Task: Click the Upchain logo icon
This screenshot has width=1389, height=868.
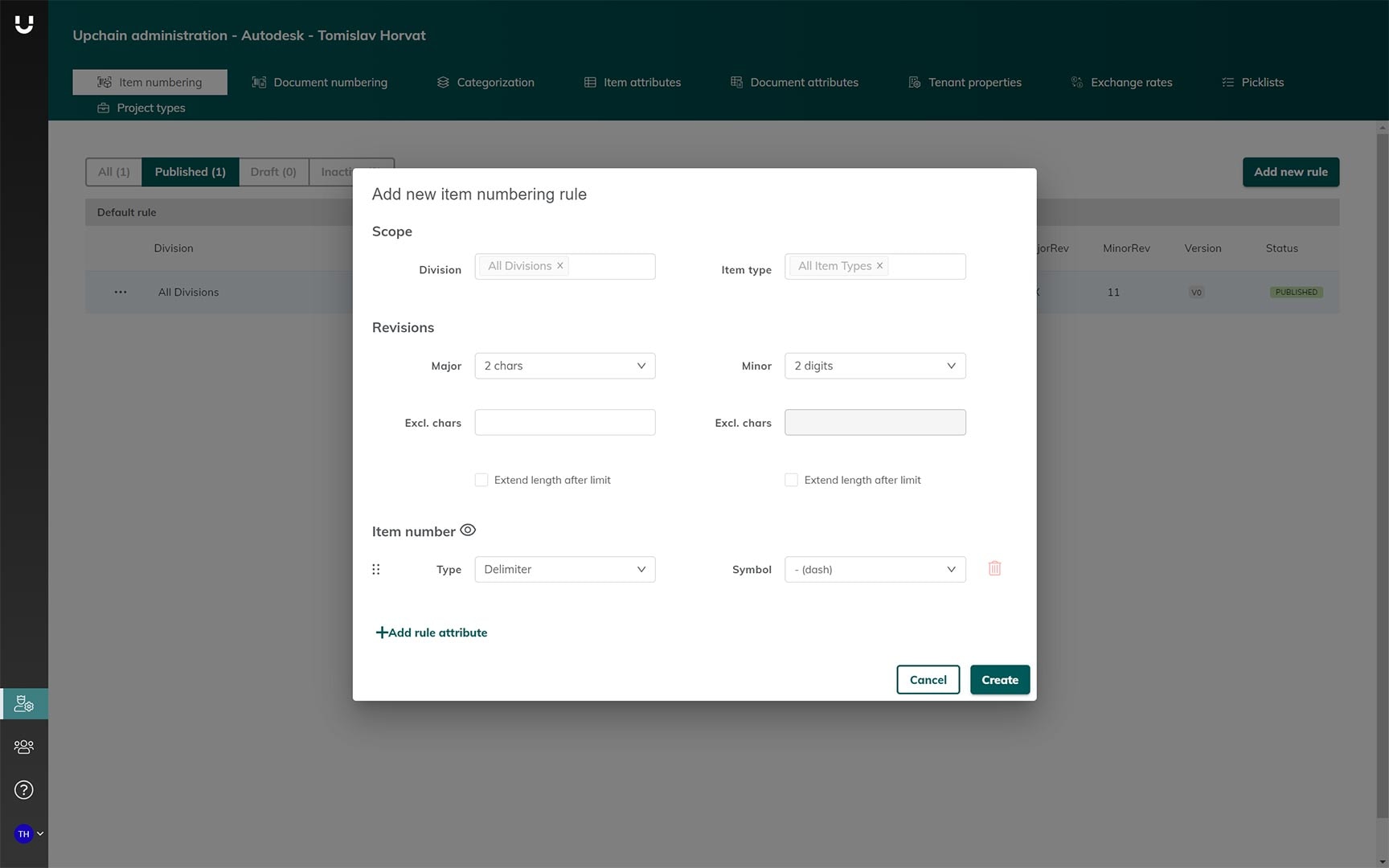Action: pyautogui.click(x=24, y=25)
